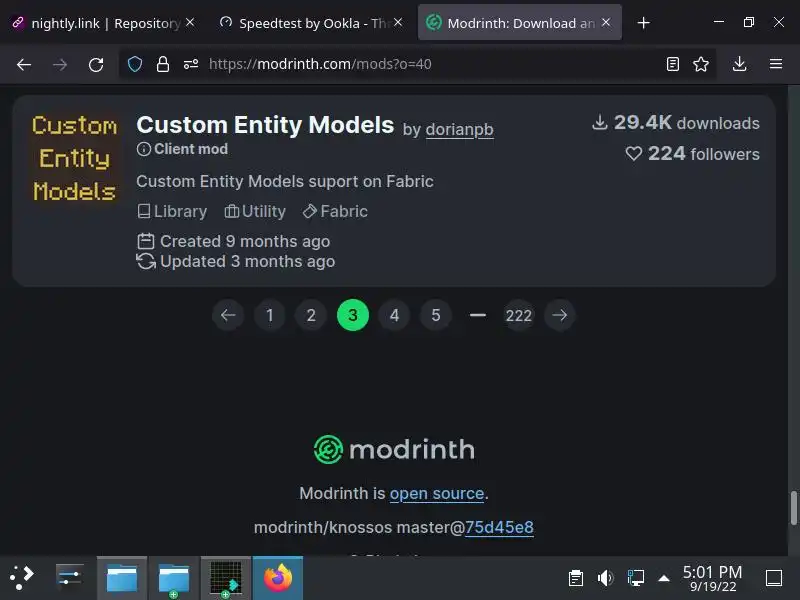Click the Custom Entity Models thumbnail icon
800x600 pixels.
point(74,158)
